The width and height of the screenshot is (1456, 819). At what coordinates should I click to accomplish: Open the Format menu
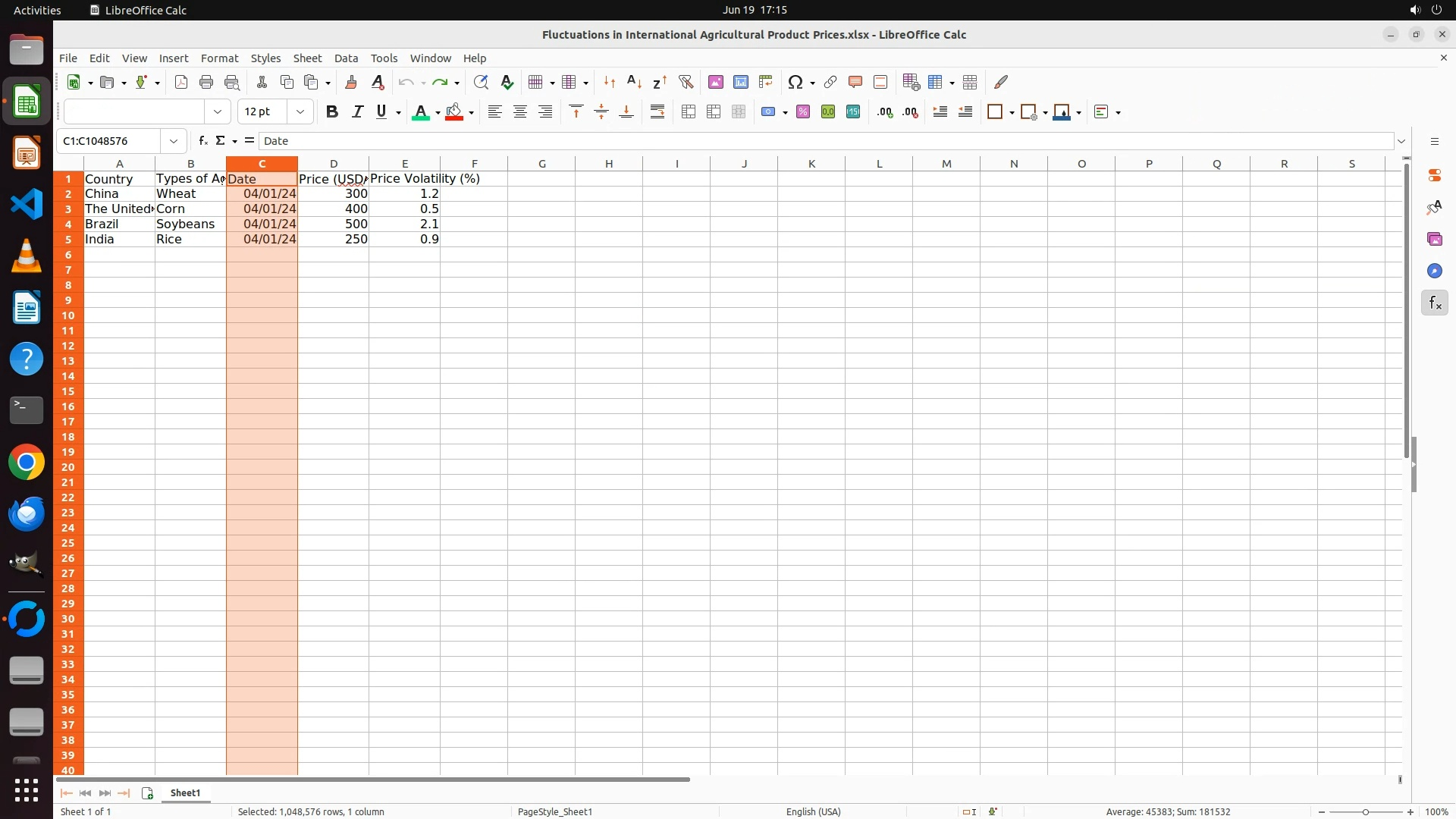click(x=219, y=58)
